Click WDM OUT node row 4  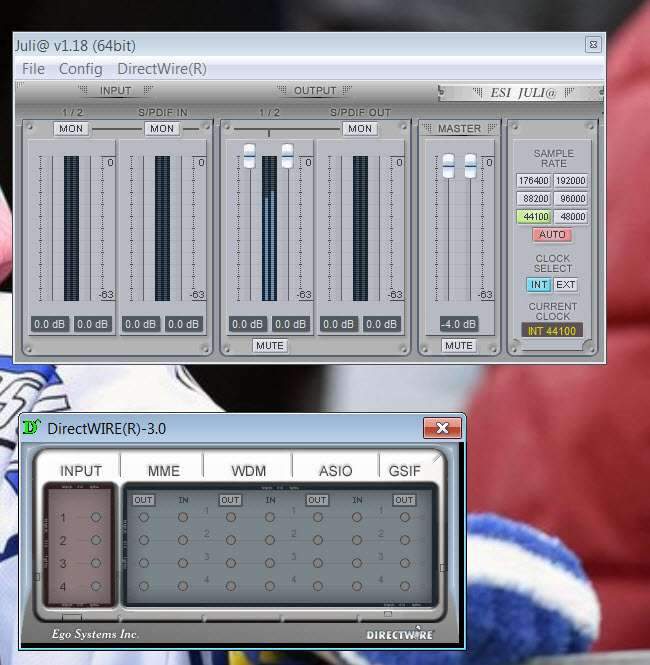point(231,586)
